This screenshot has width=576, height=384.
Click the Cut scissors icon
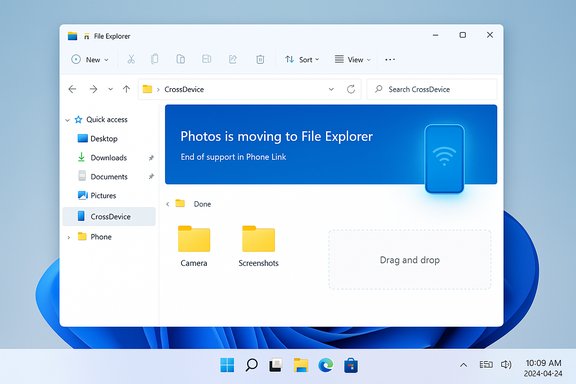tap(131, 59)
